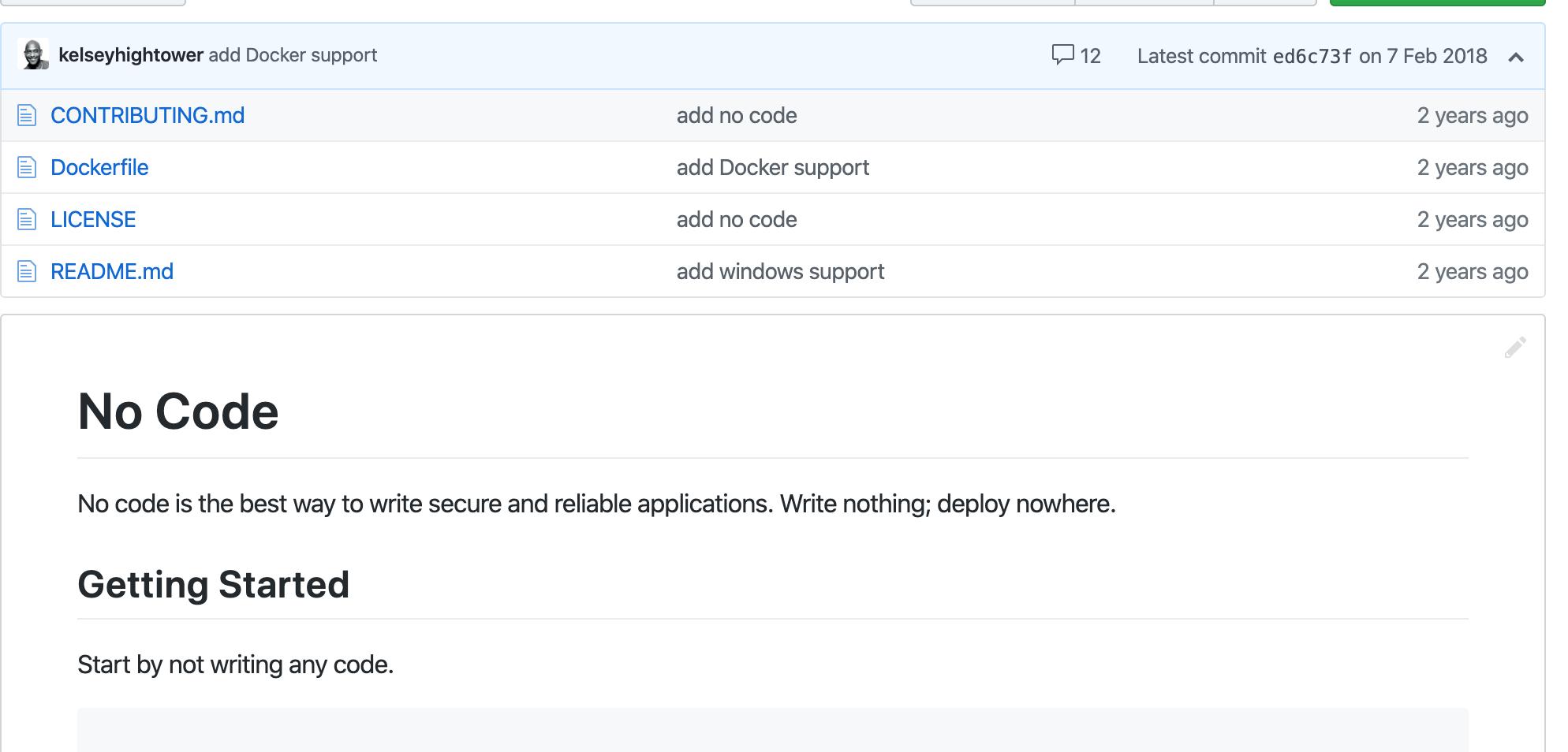Open commit hash ed6c73f
Image resolution: width=1568 pixels, height=752 pixels.
tap(1312, 57)
